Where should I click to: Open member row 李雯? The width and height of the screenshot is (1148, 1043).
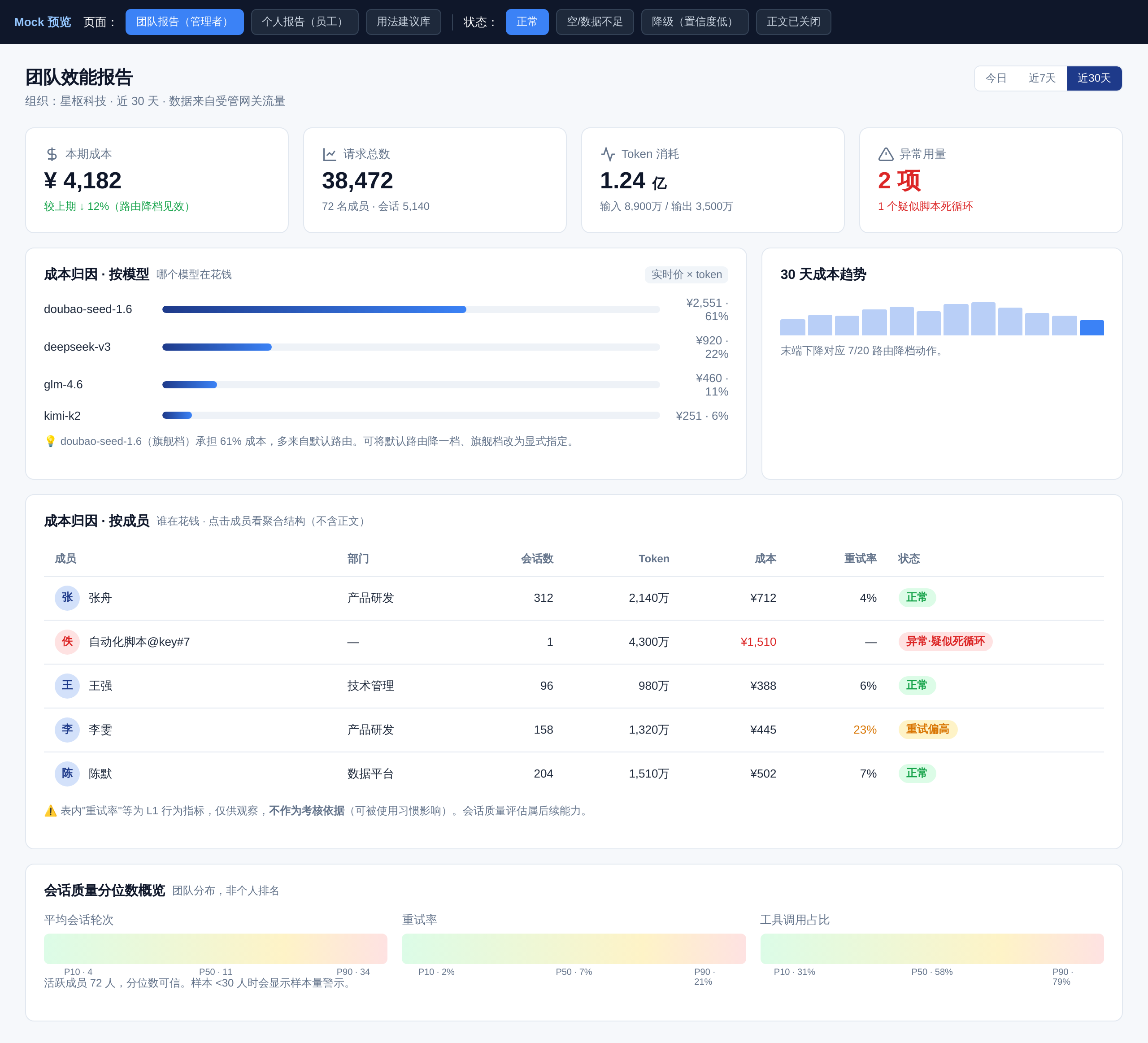(x=574, y=729)
